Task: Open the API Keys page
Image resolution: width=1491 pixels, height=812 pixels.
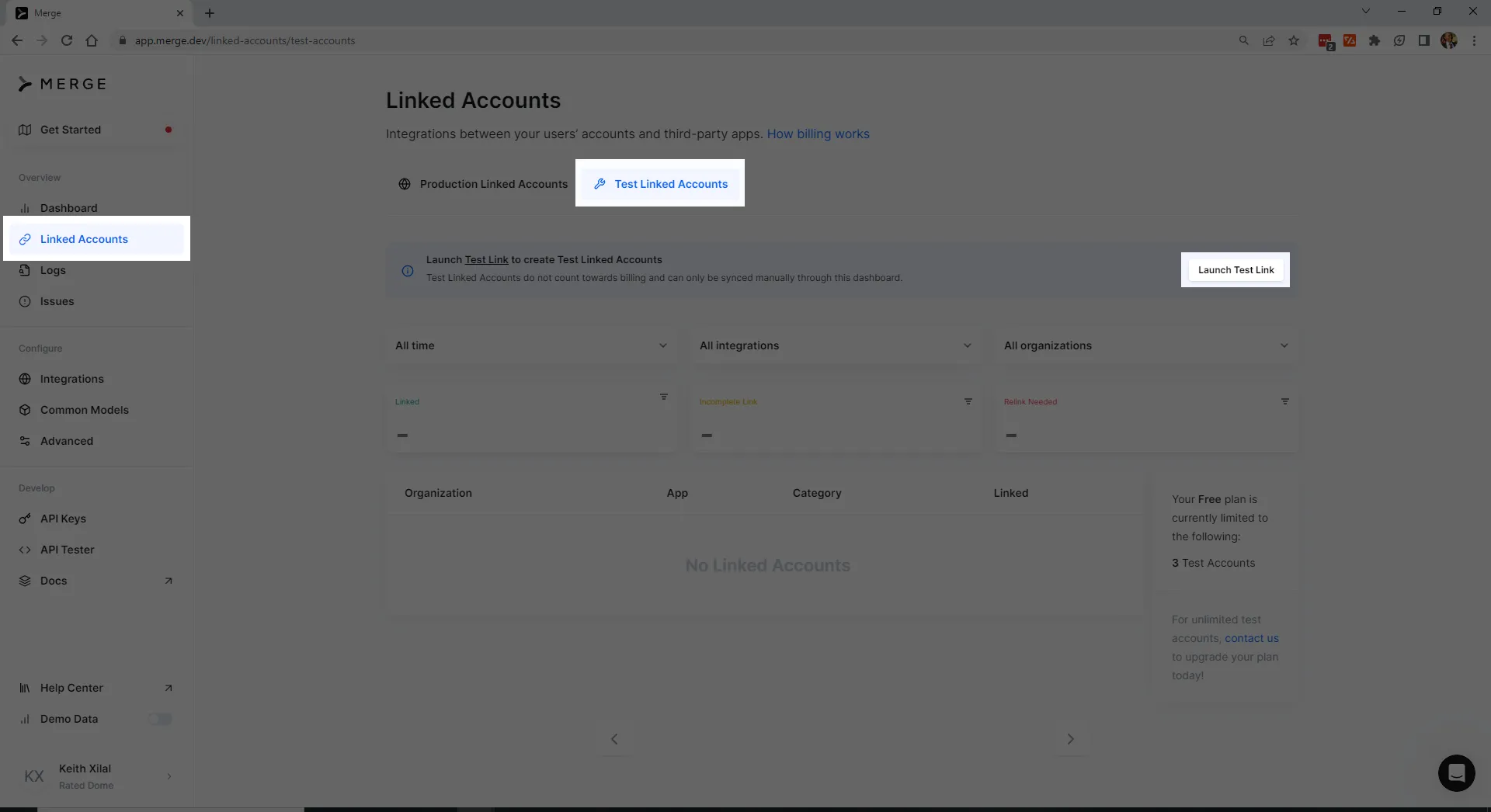Action: pyautogui.click(x=96, y=519)
